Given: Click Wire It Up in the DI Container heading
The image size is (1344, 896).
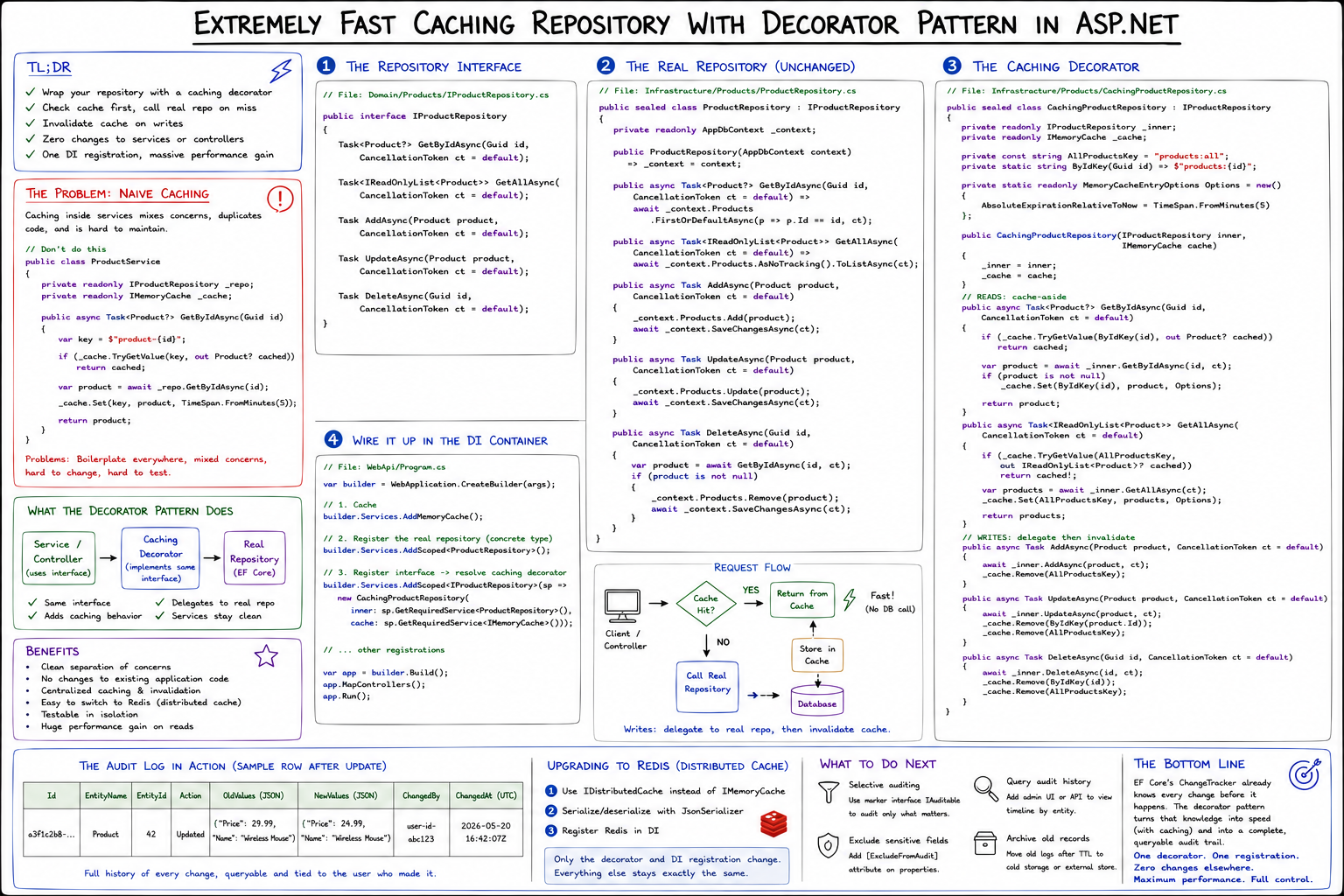Looking at the screenshot, I should click(450, 440).
